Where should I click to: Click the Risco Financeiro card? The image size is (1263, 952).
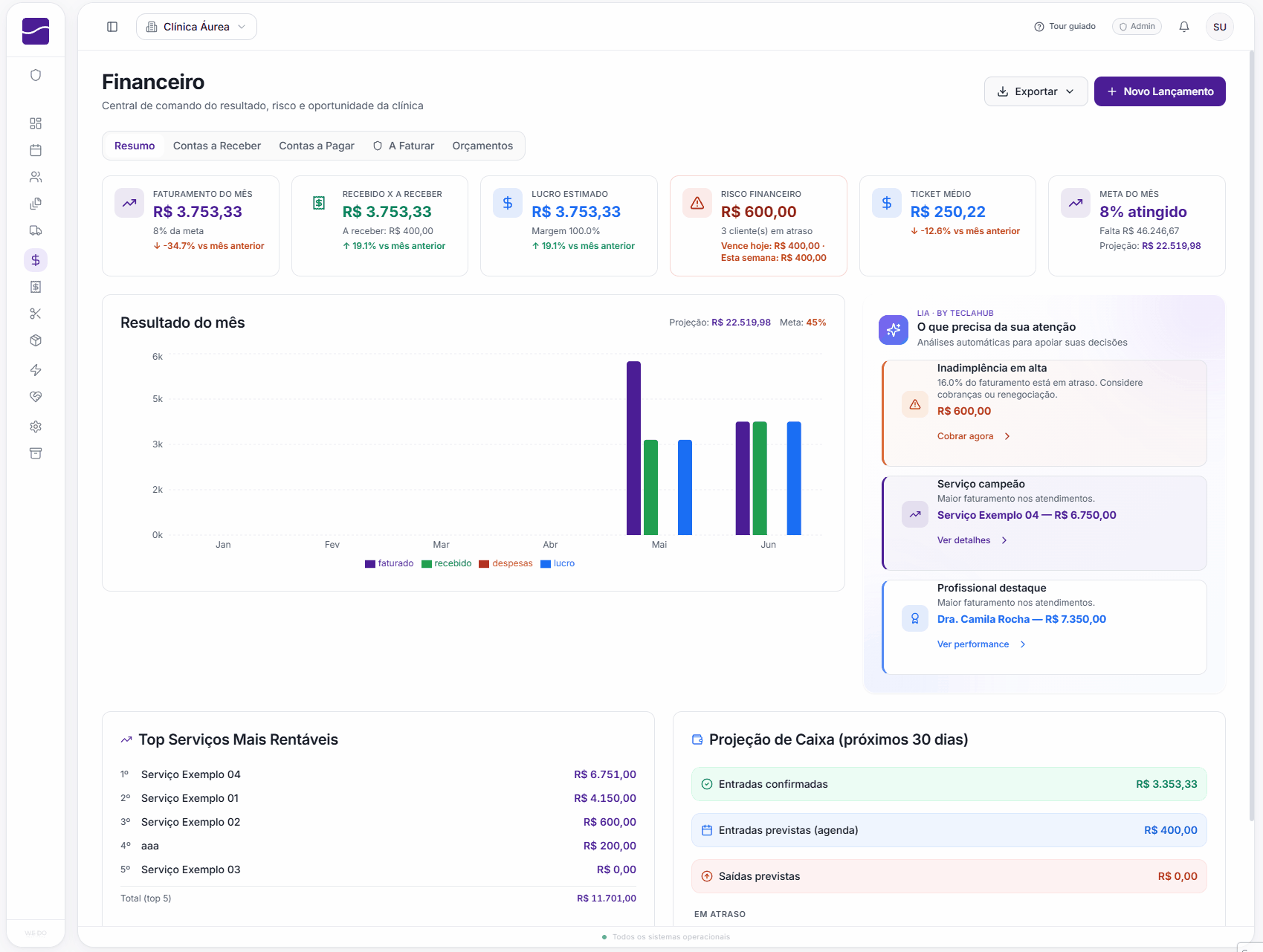point(758,226)
